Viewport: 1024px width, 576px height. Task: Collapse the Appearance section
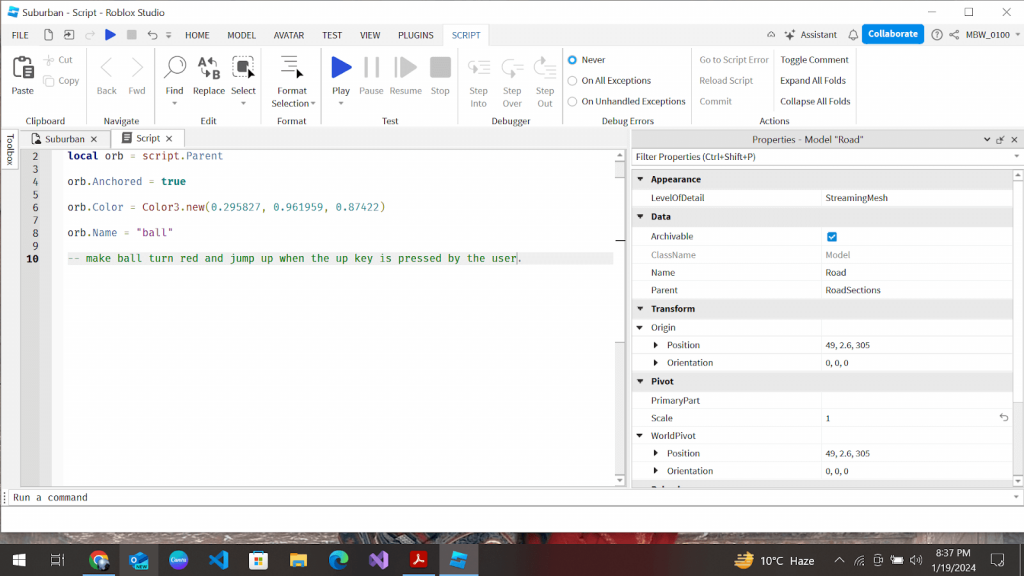(639, 179)
